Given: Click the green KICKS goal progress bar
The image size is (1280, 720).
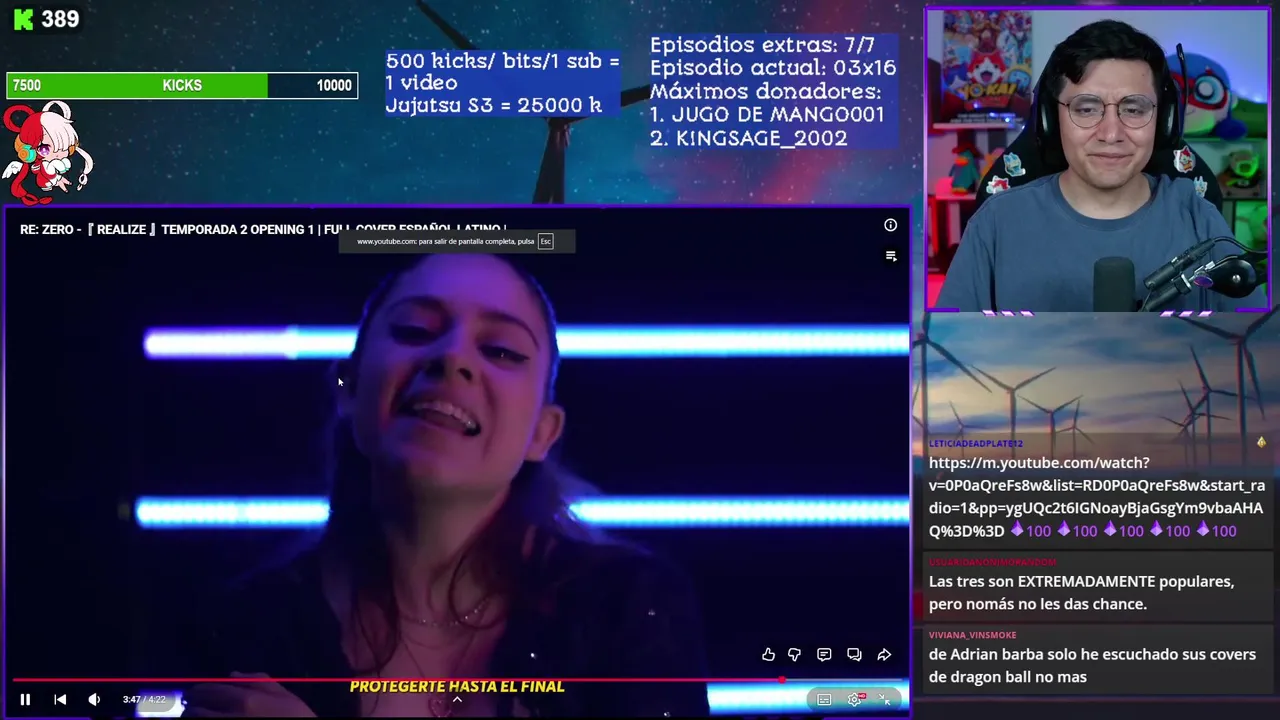Looking at the screenshot, I should [182, 85].
